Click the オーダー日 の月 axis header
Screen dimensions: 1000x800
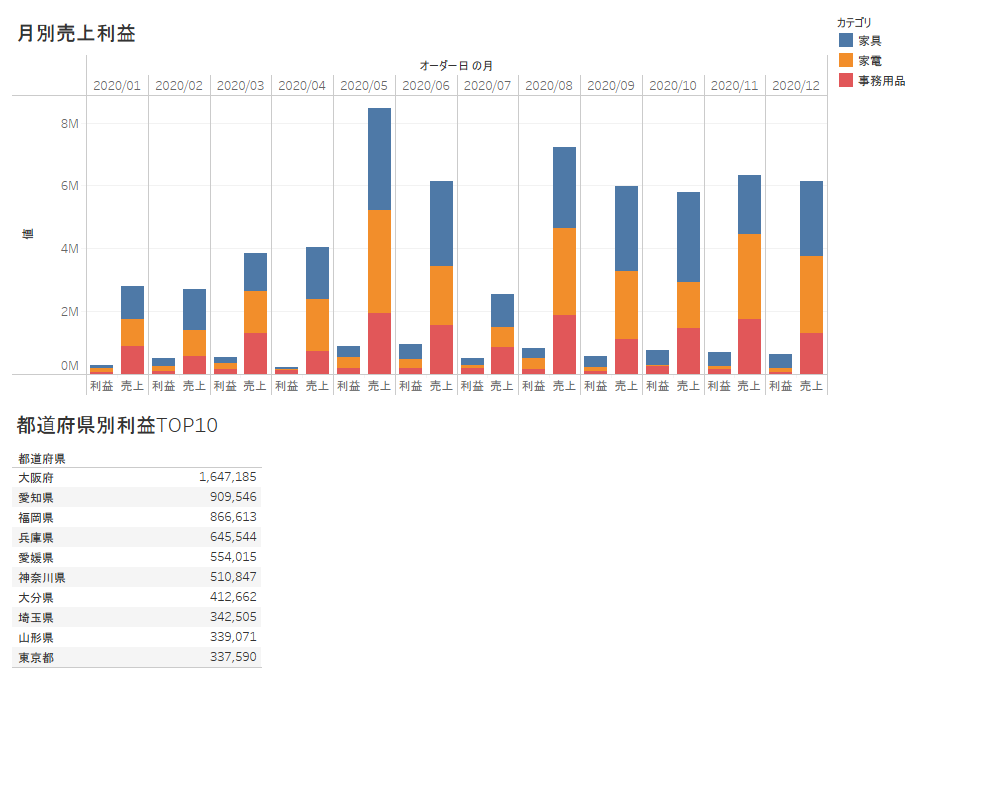tap(456, 66)
